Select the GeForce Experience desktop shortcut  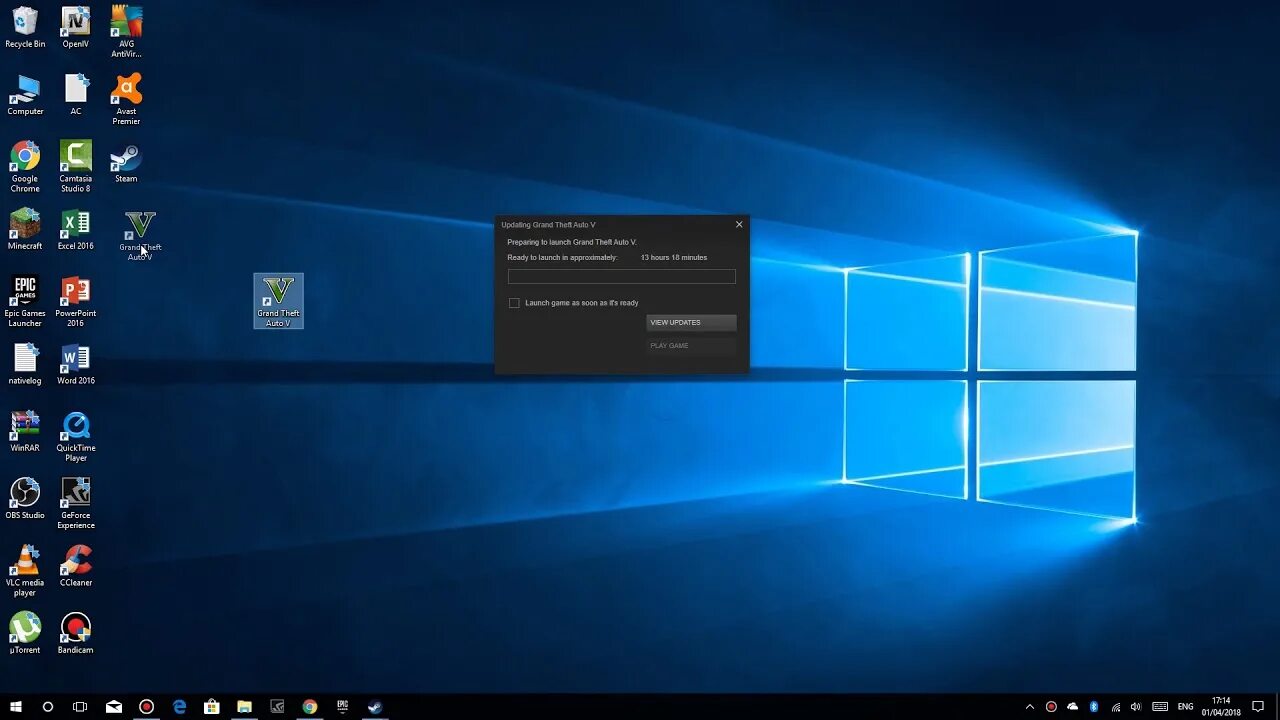coord(76,503)
